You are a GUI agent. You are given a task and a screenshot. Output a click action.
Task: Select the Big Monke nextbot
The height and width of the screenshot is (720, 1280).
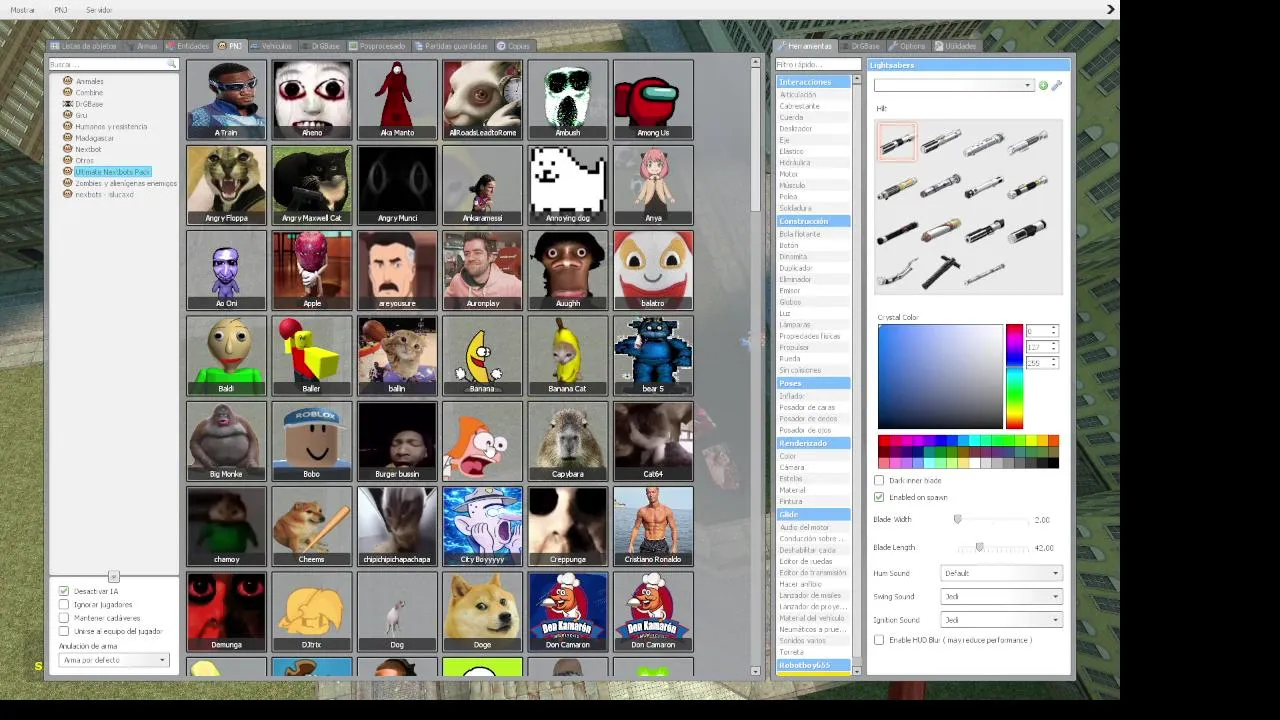tap(226, 441)
